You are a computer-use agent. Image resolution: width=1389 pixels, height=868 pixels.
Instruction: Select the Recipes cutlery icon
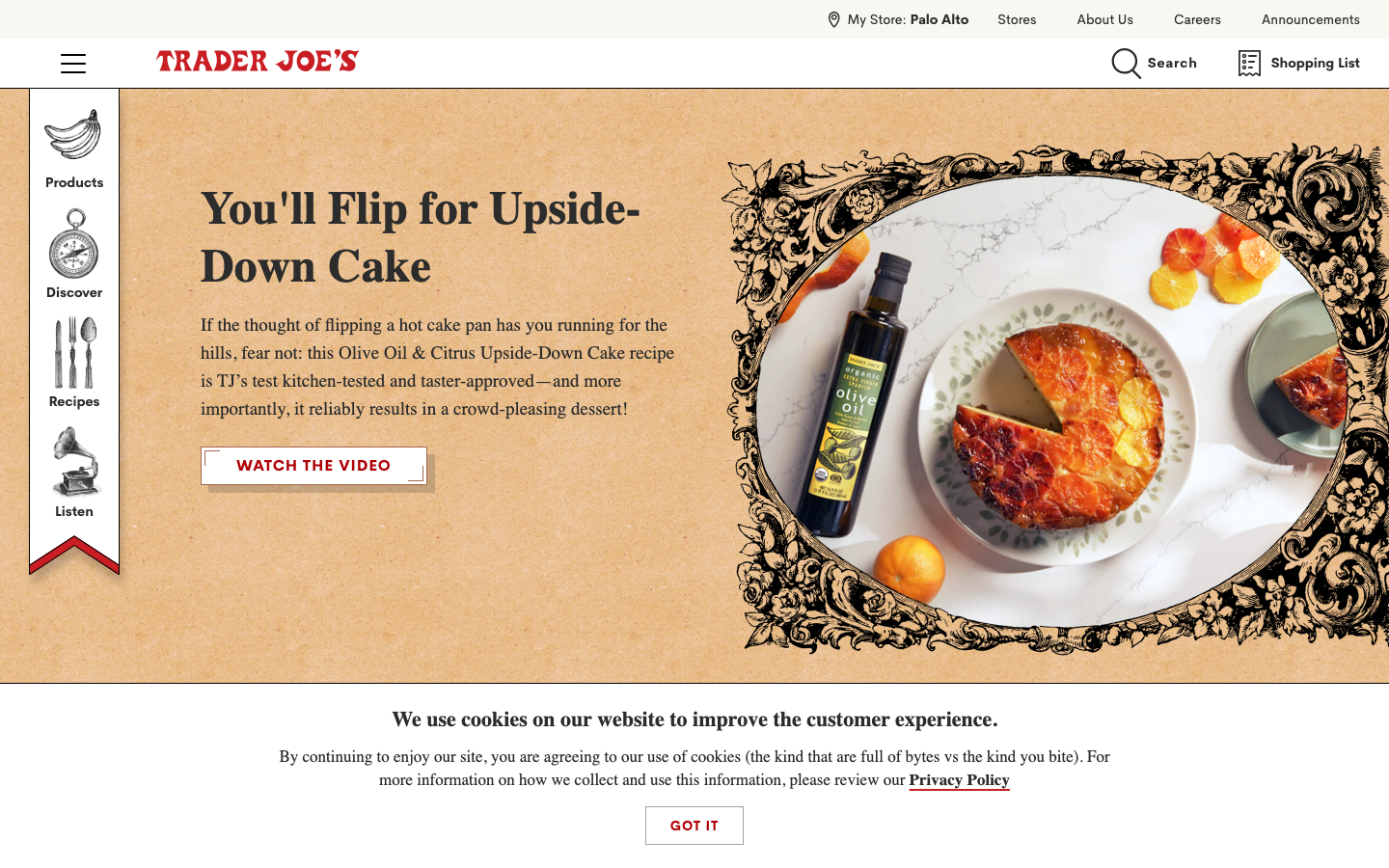click(74, 353)
